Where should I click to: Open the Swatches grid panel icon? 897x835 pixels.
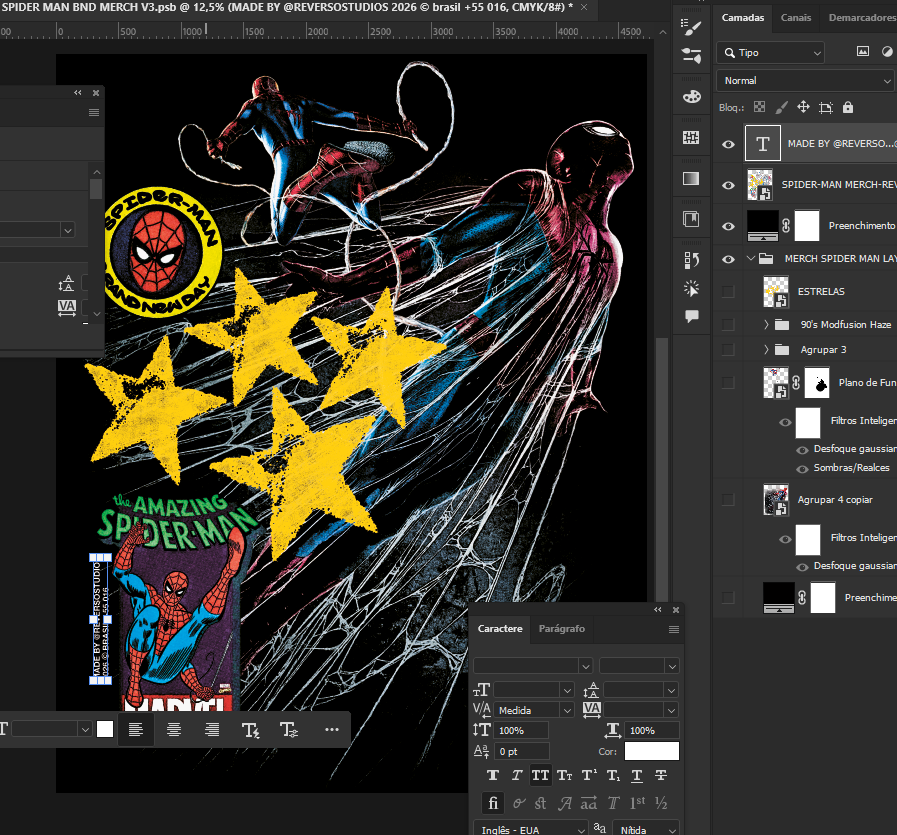click(691, 137)
